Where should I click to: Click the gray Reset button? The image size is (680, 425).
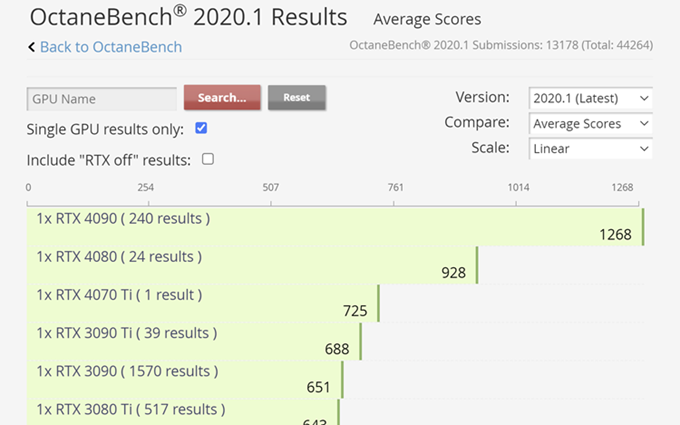coord(297,98)
